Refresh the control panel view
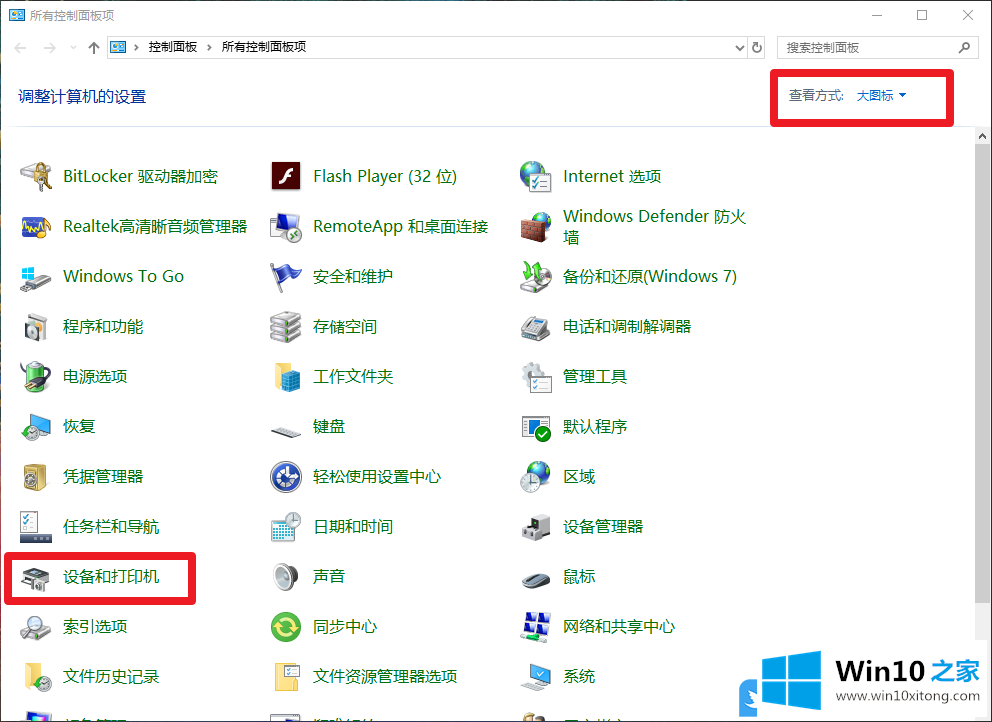Screen dimensions: 992x722 (x=757, y=47)
